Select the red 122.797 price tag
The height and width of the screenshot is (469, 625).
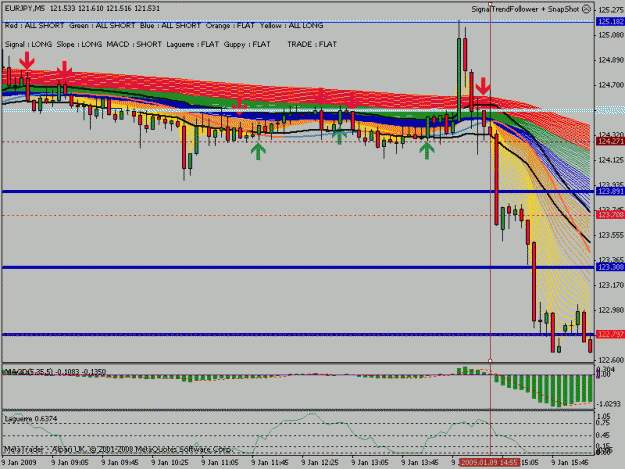pyautogui.click(x=610, y=334)
